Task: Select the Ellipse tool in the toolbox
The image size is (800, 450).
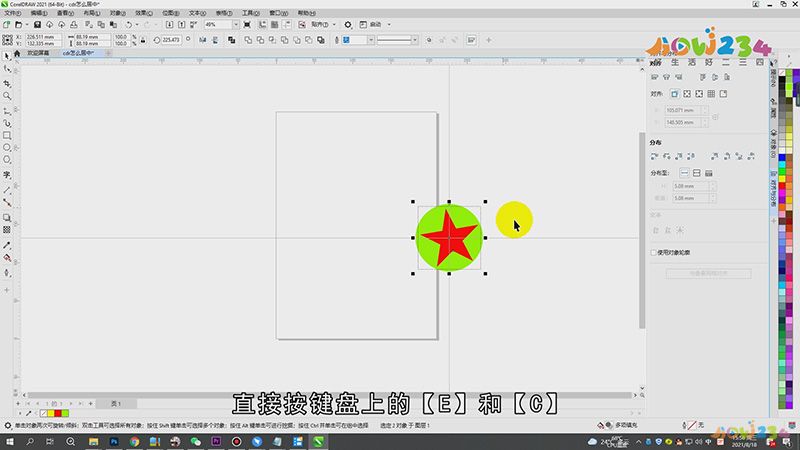Action: (x=7, y=147)
